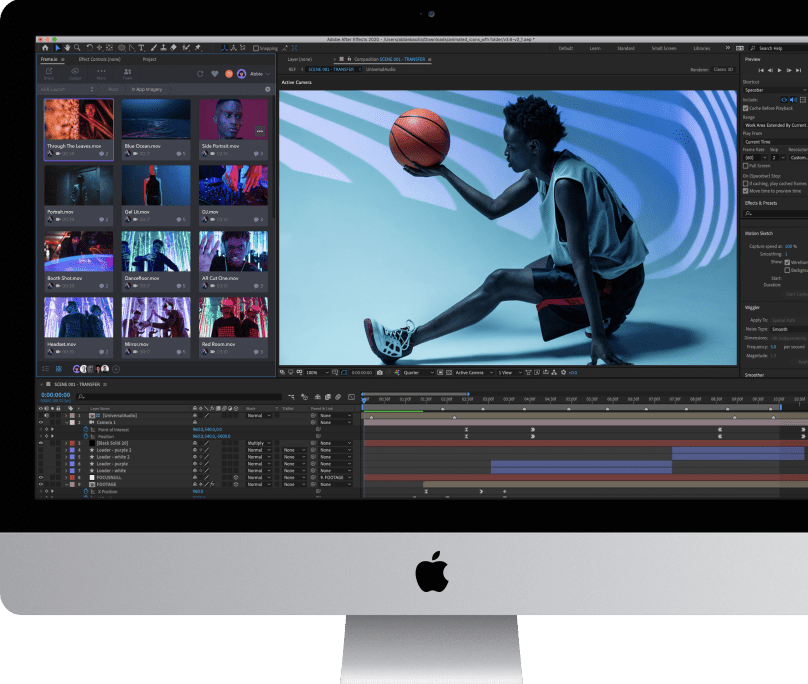Click the Graph Editor icon in timeline

pos(351,397)
